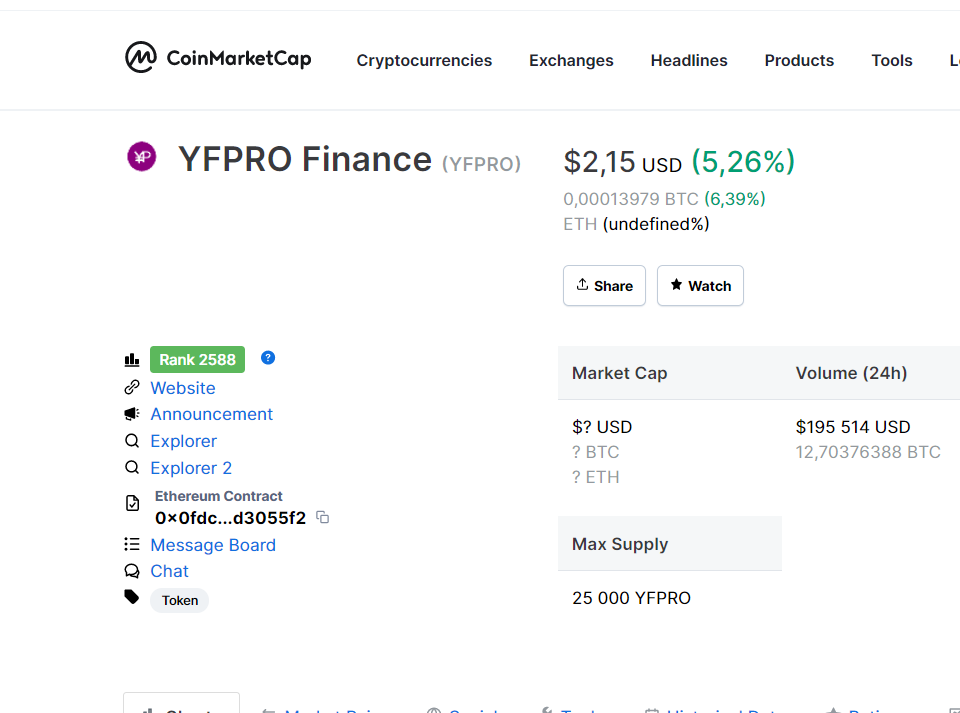Follow the Explorer link
Screen dimensions: 960x713
coord(183,441)
